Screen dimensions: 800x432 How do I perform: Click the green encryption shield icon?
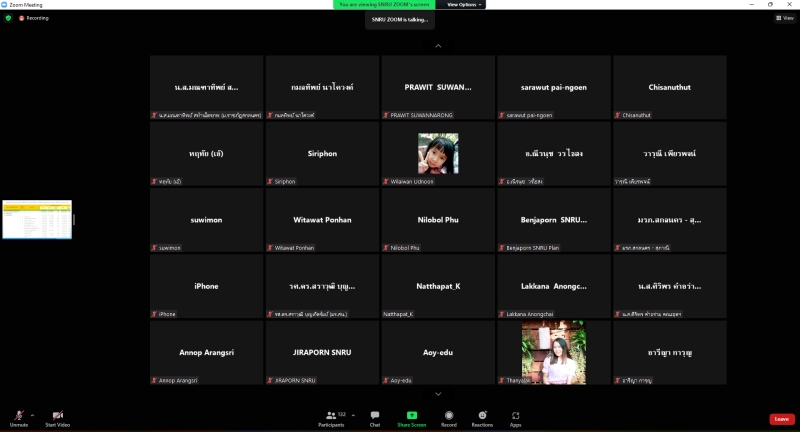coord(8,18)
